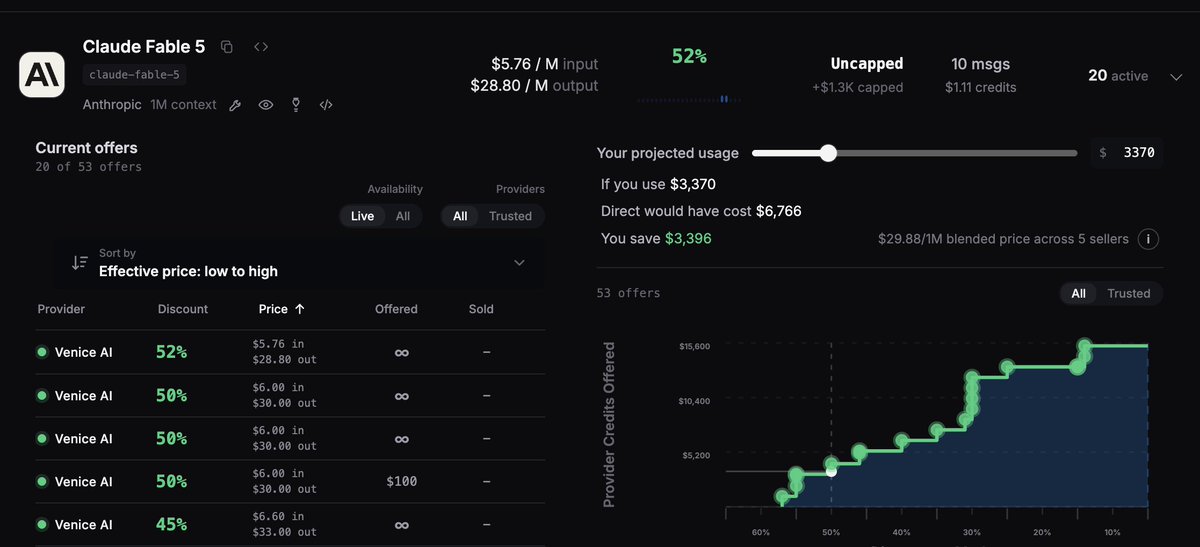Click the ascending arrow on Price column

(299, 309)
